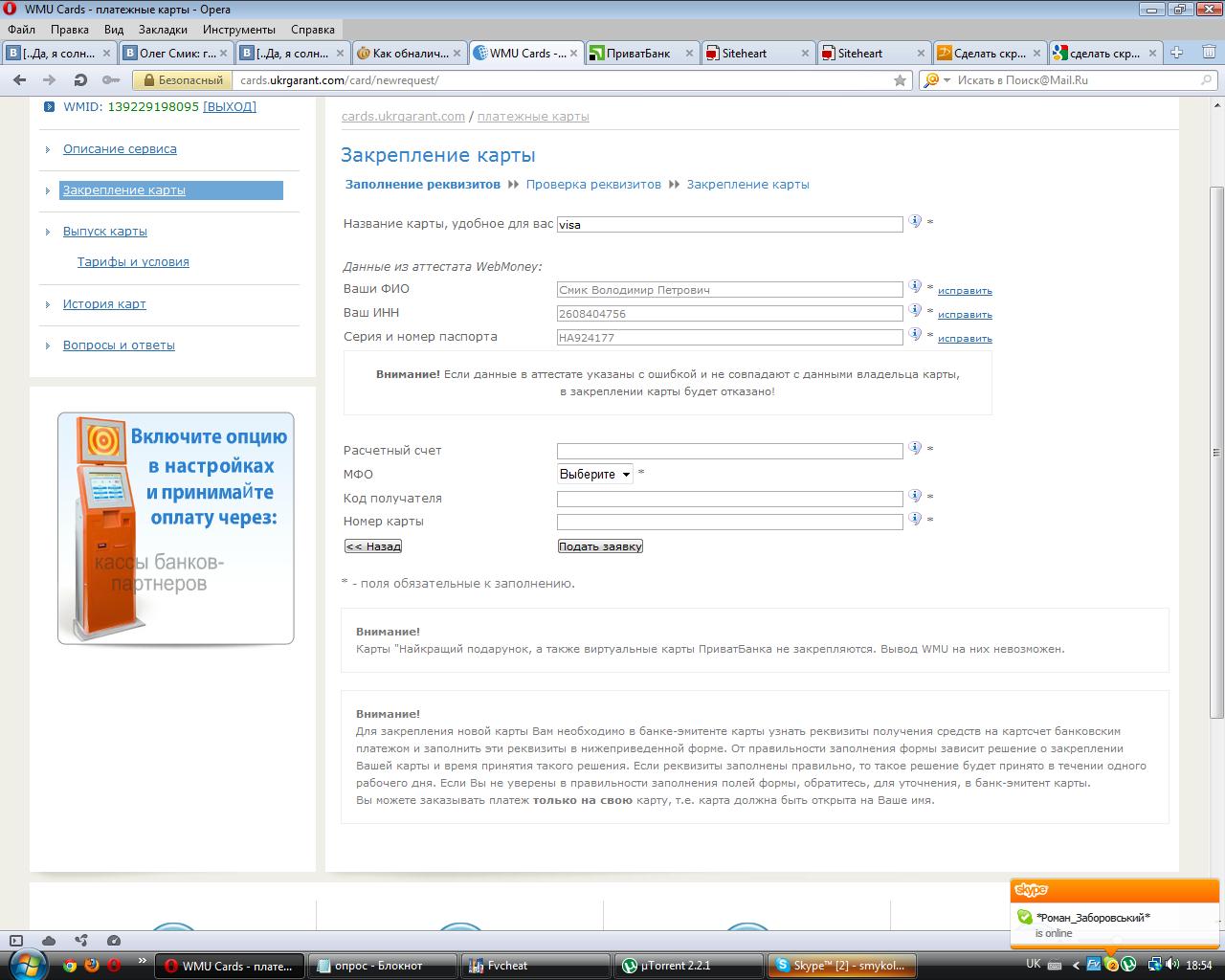Launch Chrome from quick launch

tap(70, 965)
